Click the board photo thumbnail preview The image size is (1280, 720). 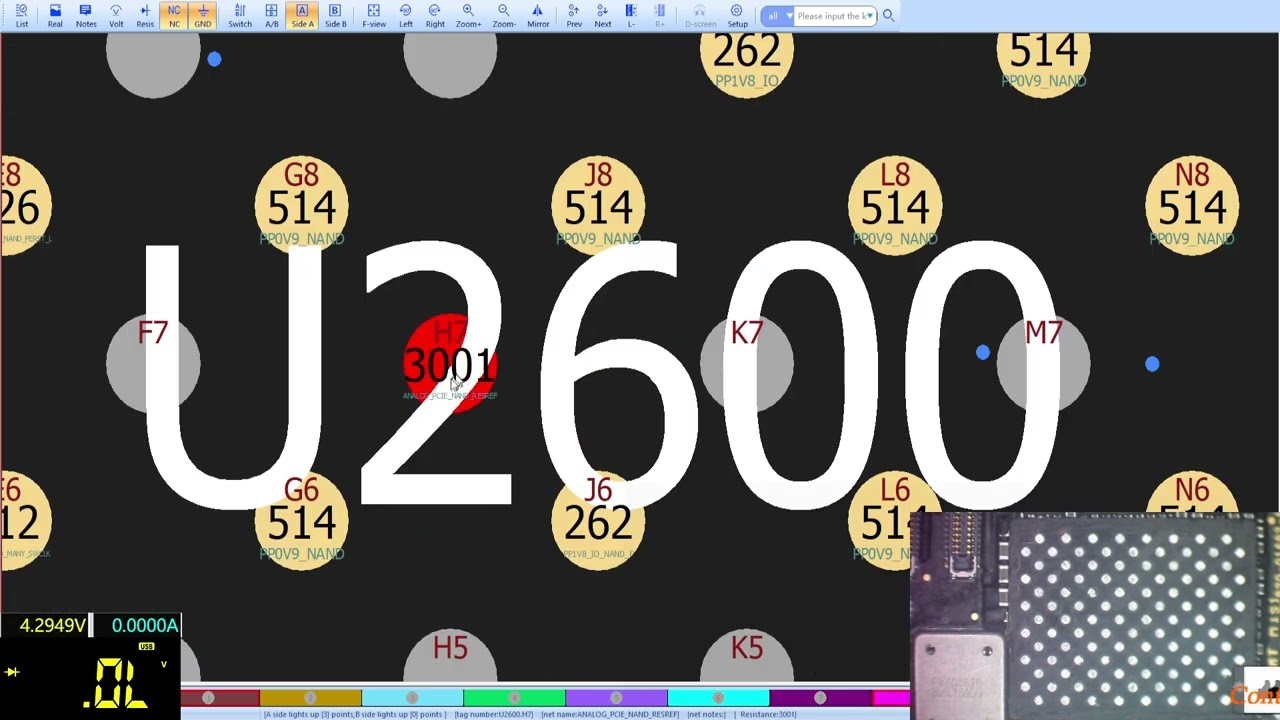pos(1095,616)
